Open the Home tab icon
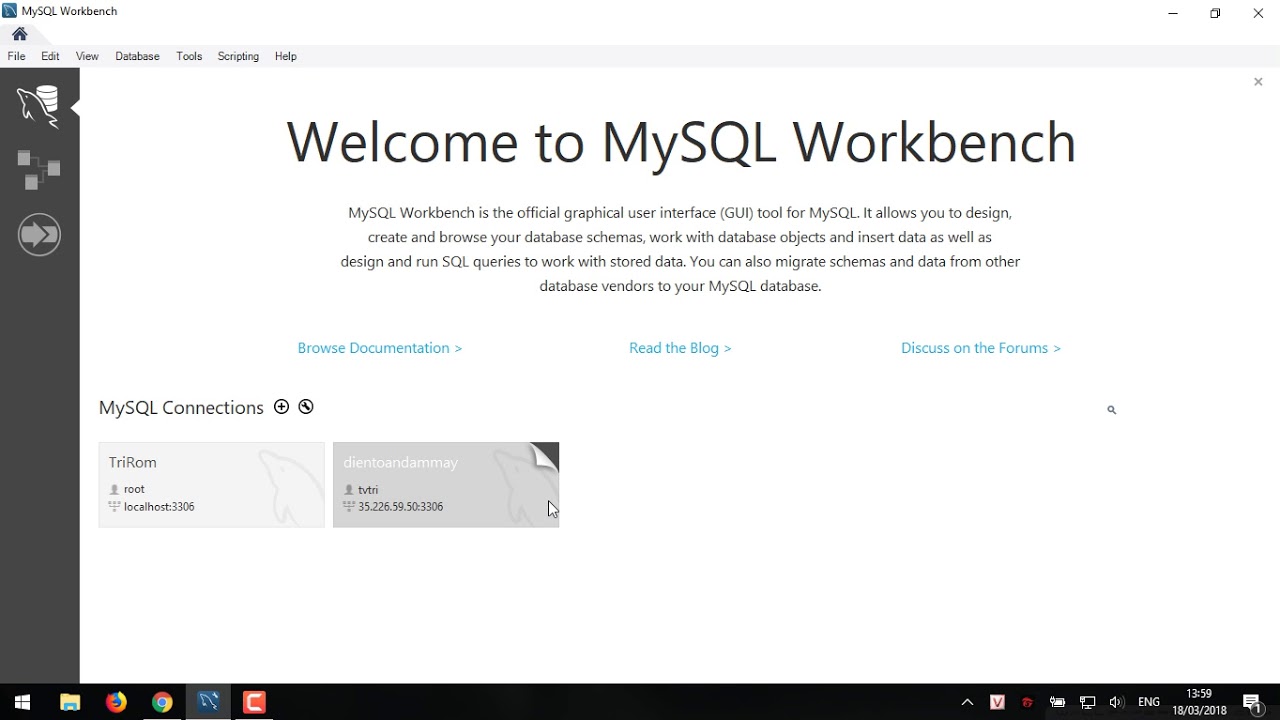The height and width of the screenshot is (720, 1280). point(20,34)
